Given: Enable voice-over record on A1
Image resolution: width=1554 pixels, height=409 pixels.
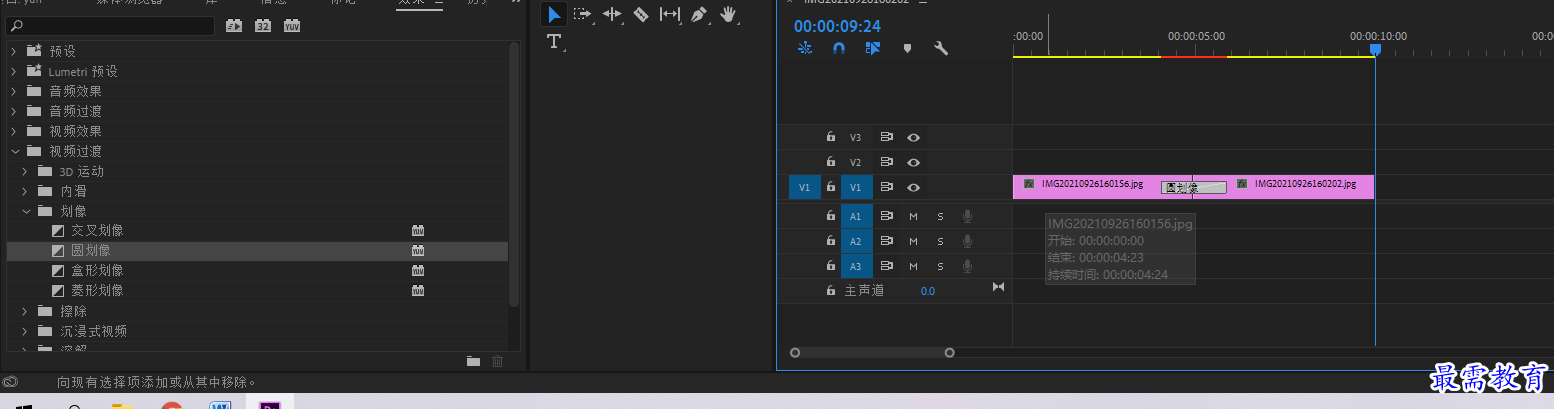Looking at the screenshot, I should (x=968, y=216).
